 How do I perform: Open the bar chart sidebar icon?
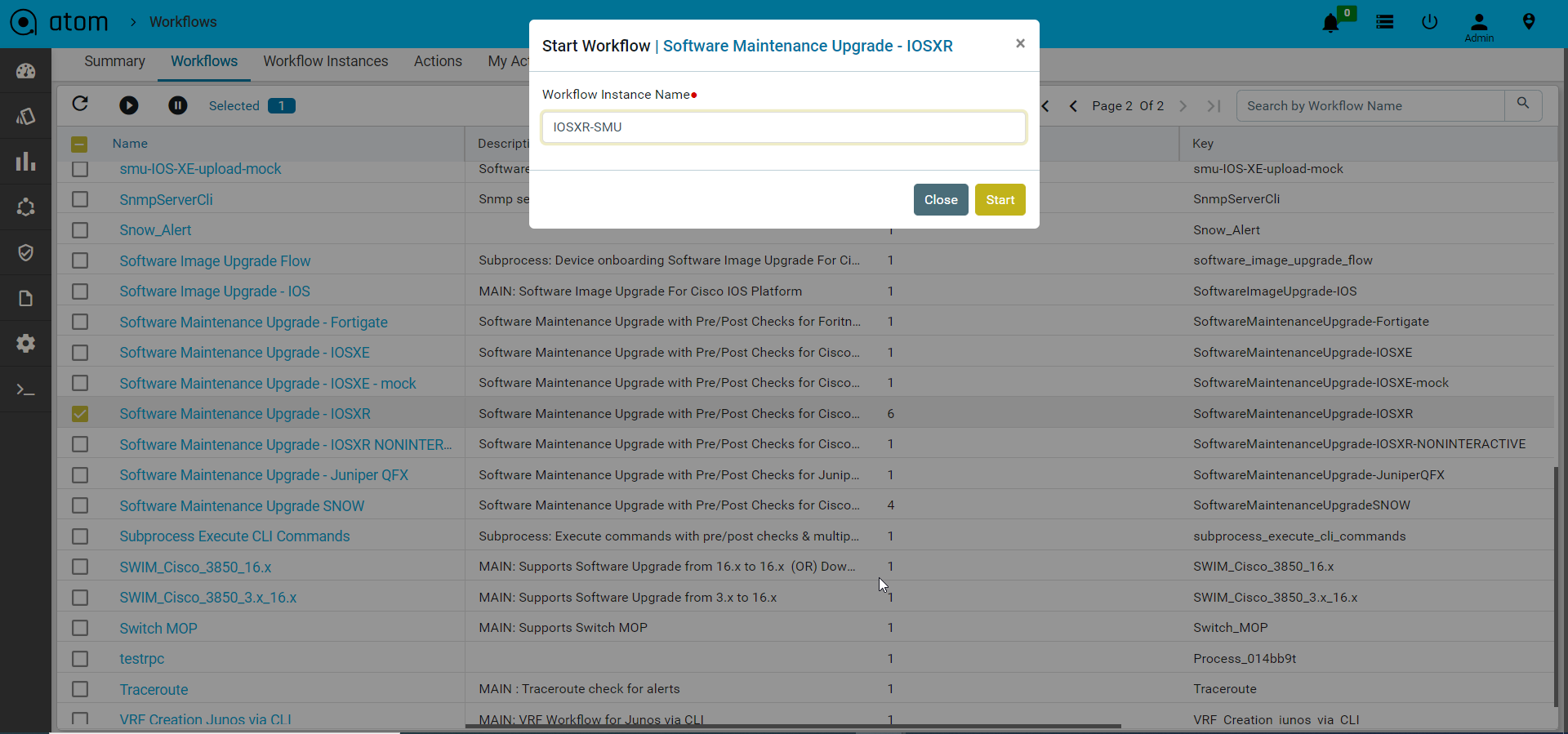coord(26,161)
